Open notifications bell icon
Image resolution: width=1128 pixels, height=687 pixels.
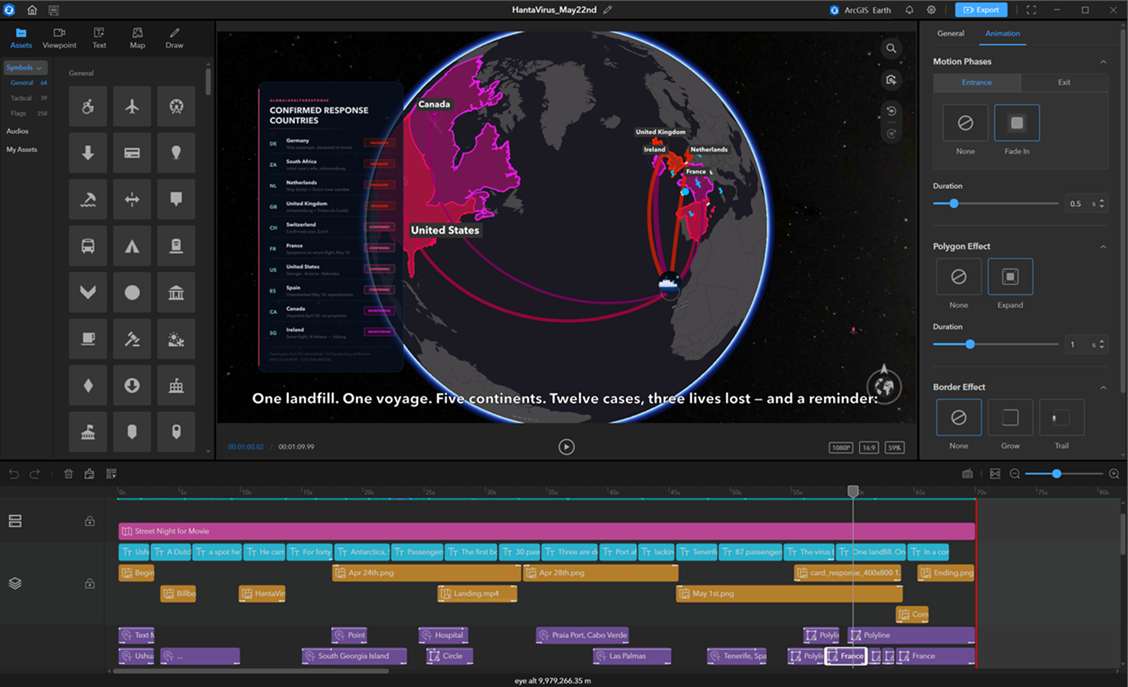pos(909,10)
